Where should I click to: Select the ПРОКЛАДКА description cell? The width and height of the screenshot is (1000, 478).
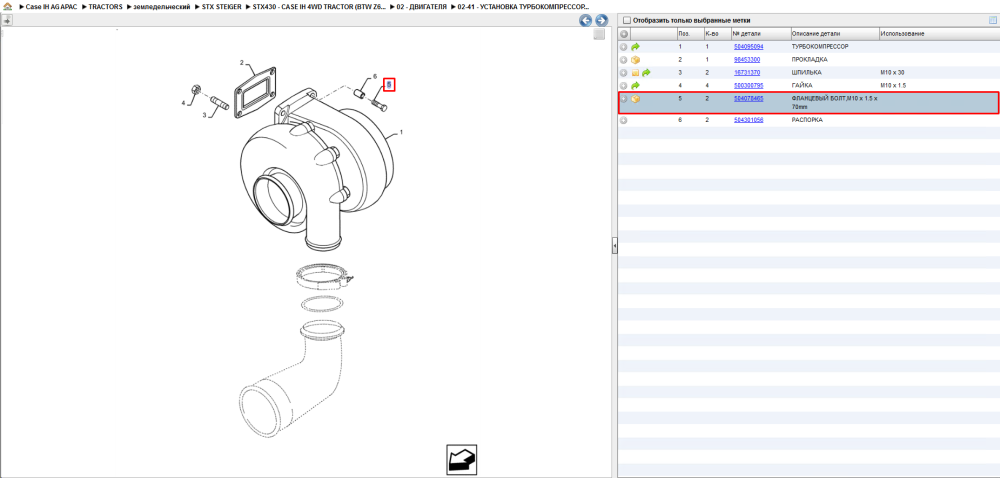coord(809,60)
